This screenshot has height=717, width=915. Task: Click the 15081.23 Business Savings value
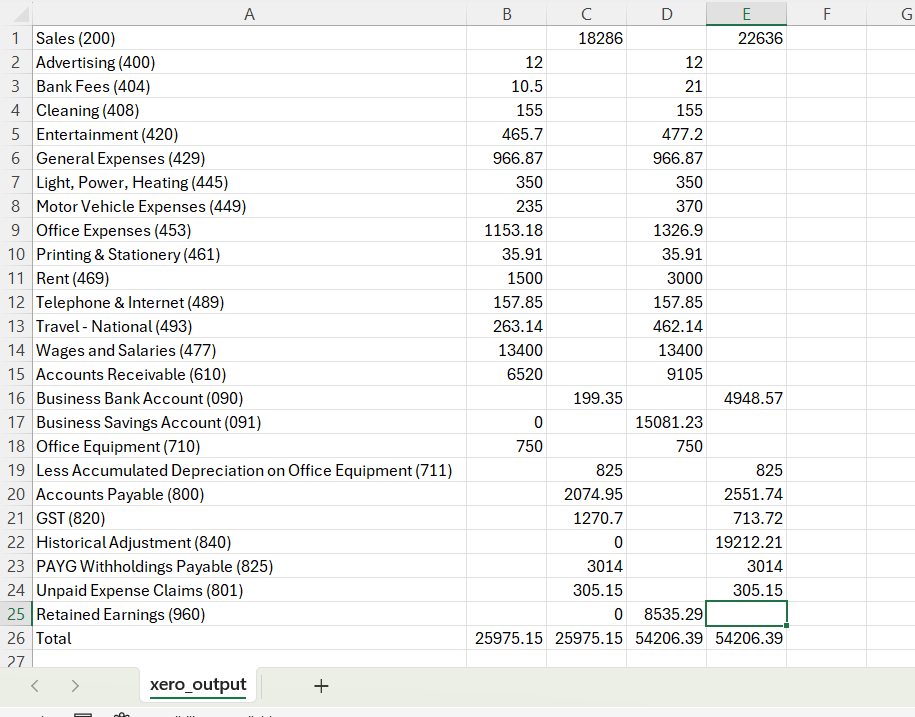coord(666,422)
